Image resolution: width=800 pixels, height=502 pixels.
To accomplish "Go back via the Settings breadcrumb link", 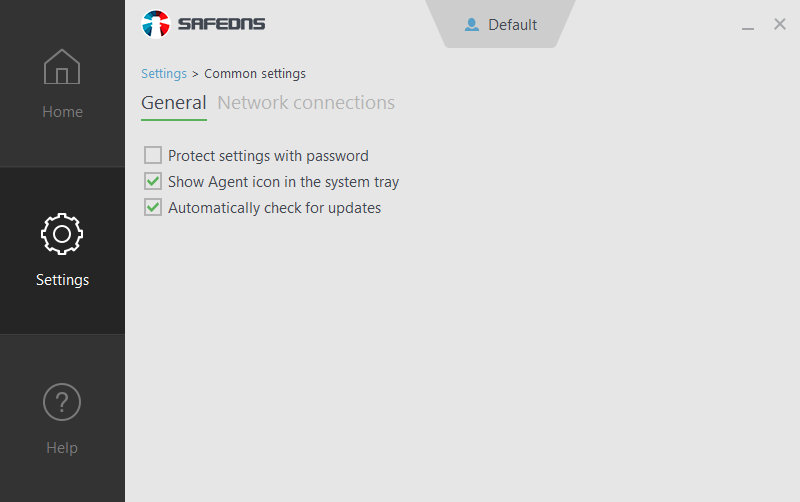I will pos(164,74).
